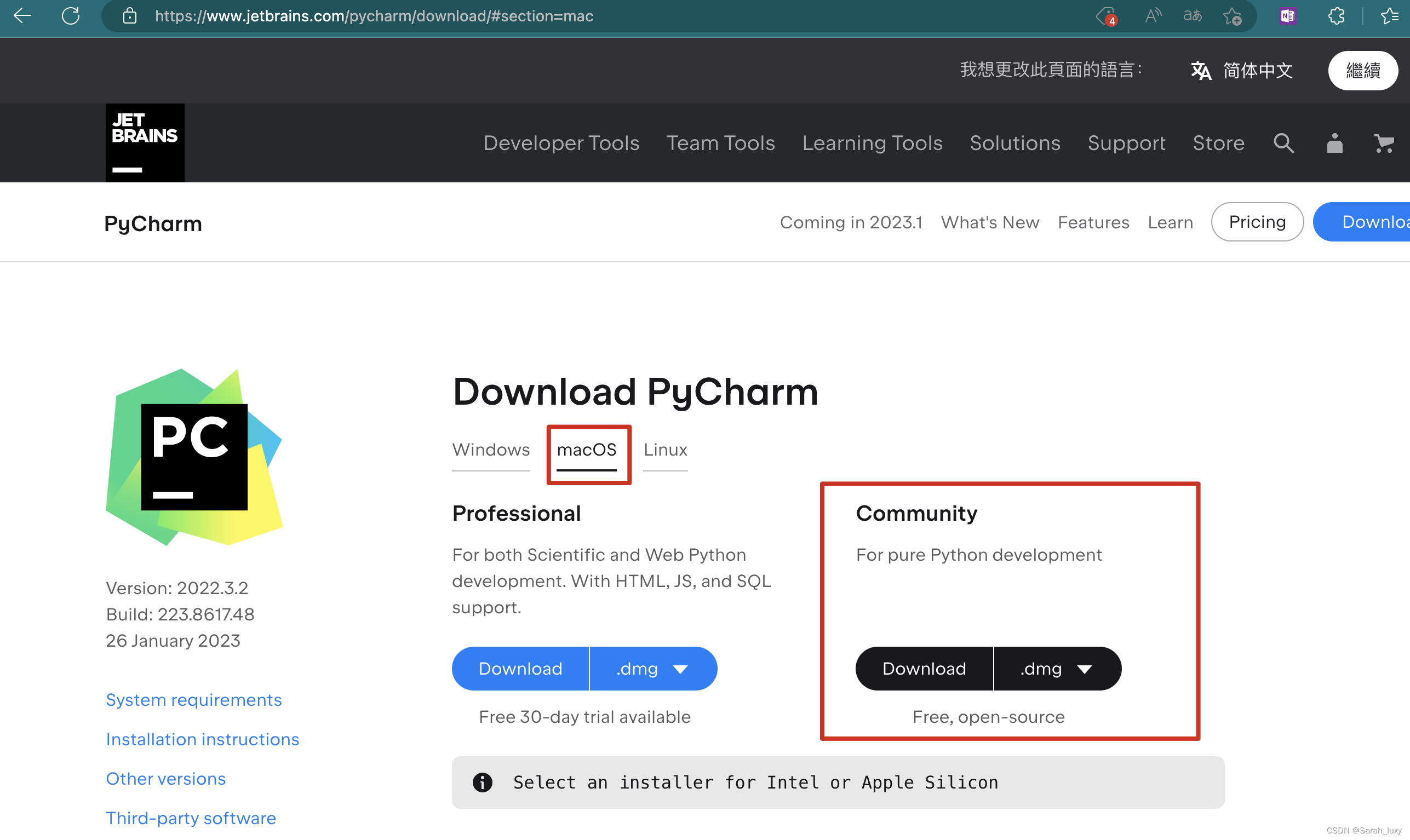Open Developer Tools menu
Image resolution: width=1410 pixels, height=840 pixels.
[561, 143]
